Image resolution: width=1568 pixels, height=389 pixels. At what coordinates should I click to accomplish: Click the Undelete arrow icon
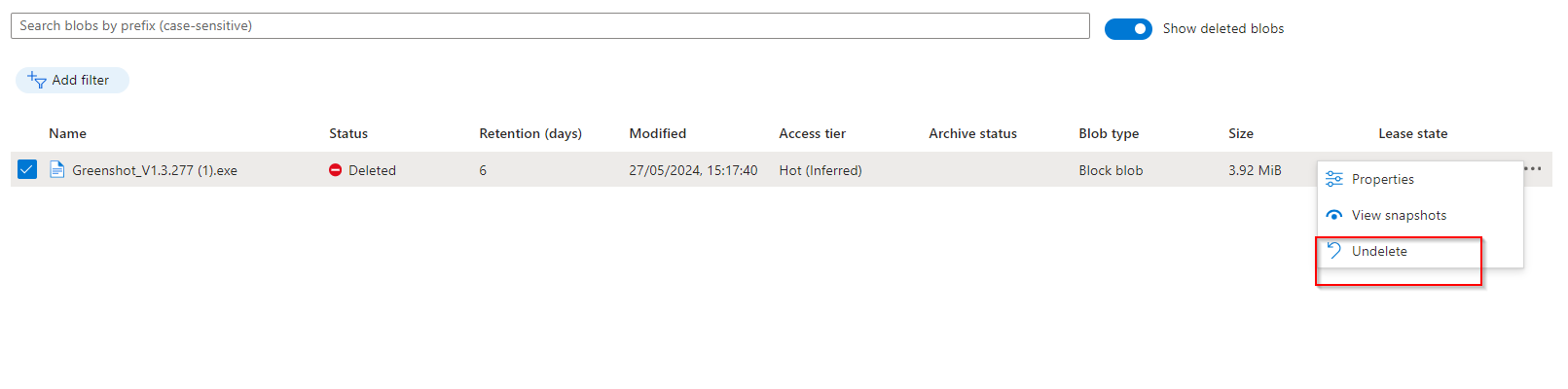pyautogui.click(x=1334, y=251)
